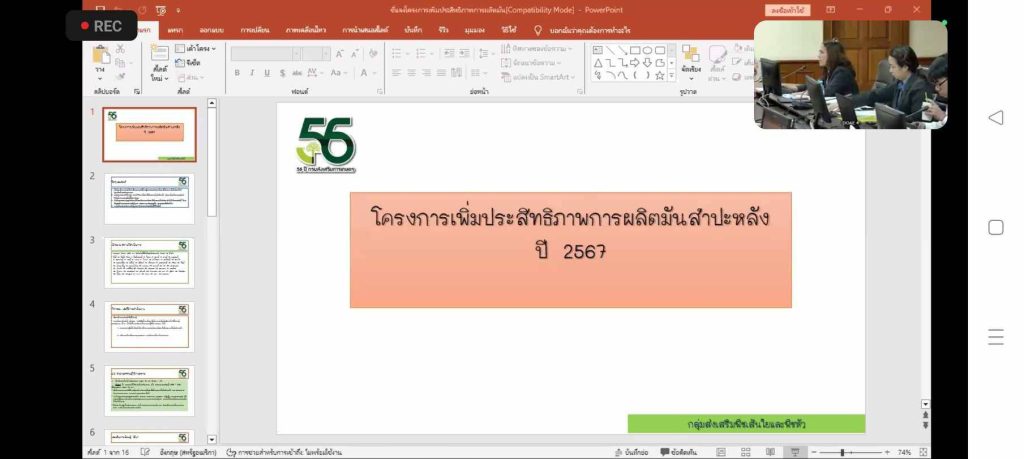Viewport: 1024px width, 459px height.
Task: Adjust the zoom slider handle
Action: [x=842, y=452]
